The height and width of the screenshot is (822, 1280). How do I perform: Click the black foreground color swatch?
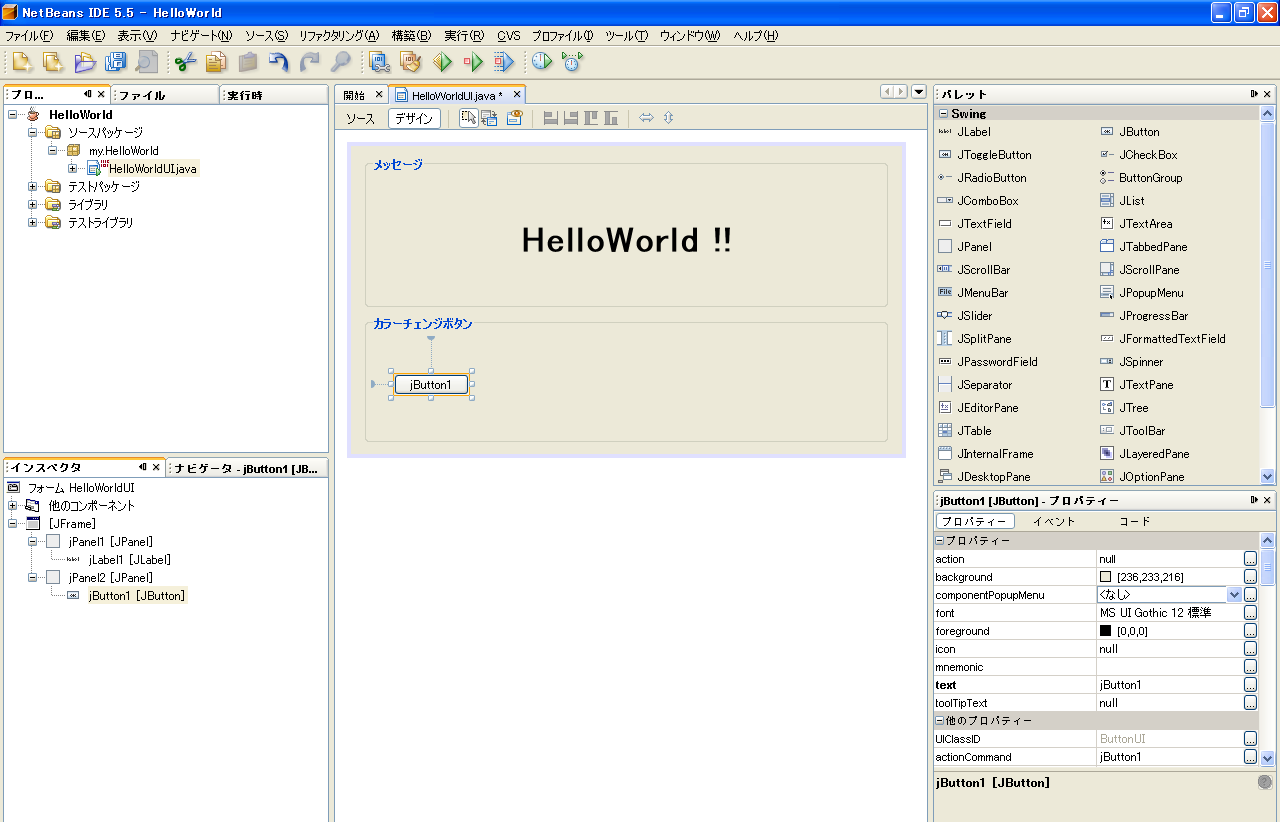click(x=1106, y=631)
